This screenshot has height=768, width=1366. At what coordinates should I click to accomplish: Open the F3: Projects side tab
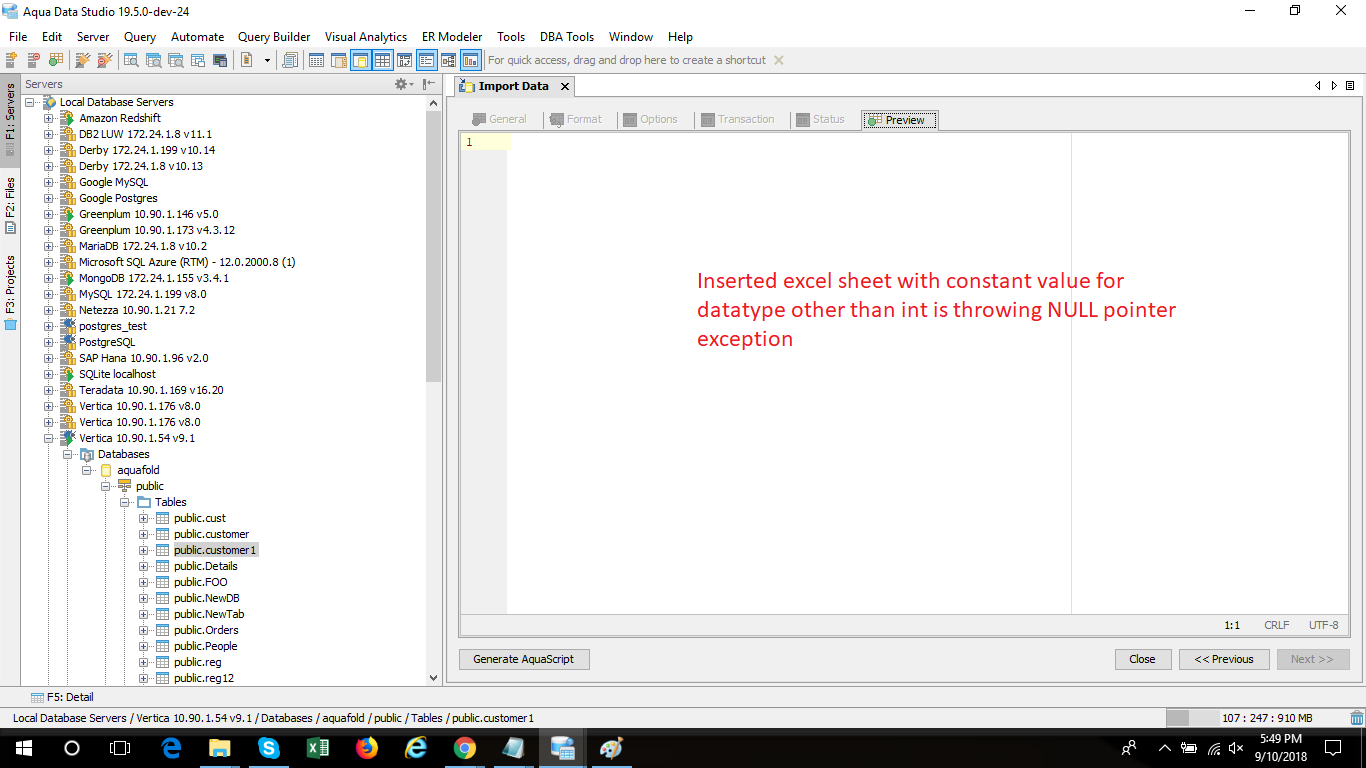(10, 292)
